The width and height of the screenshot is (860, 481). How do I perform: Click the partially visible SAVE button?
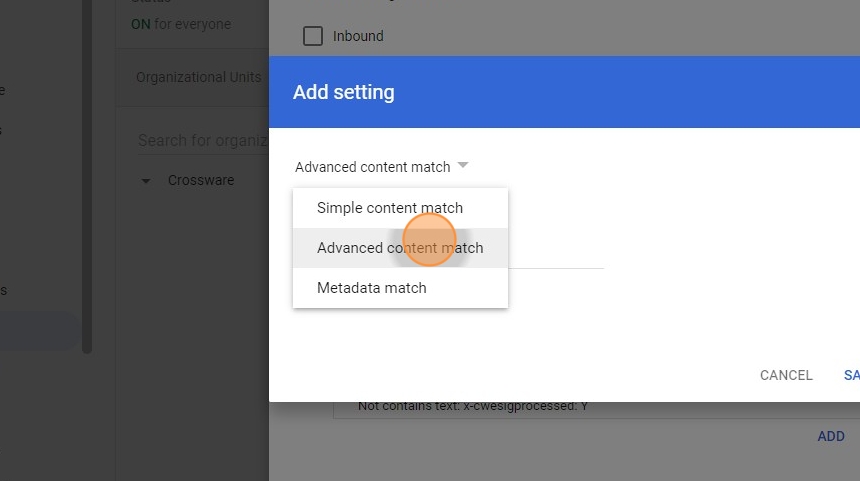(x=851, y=375)
